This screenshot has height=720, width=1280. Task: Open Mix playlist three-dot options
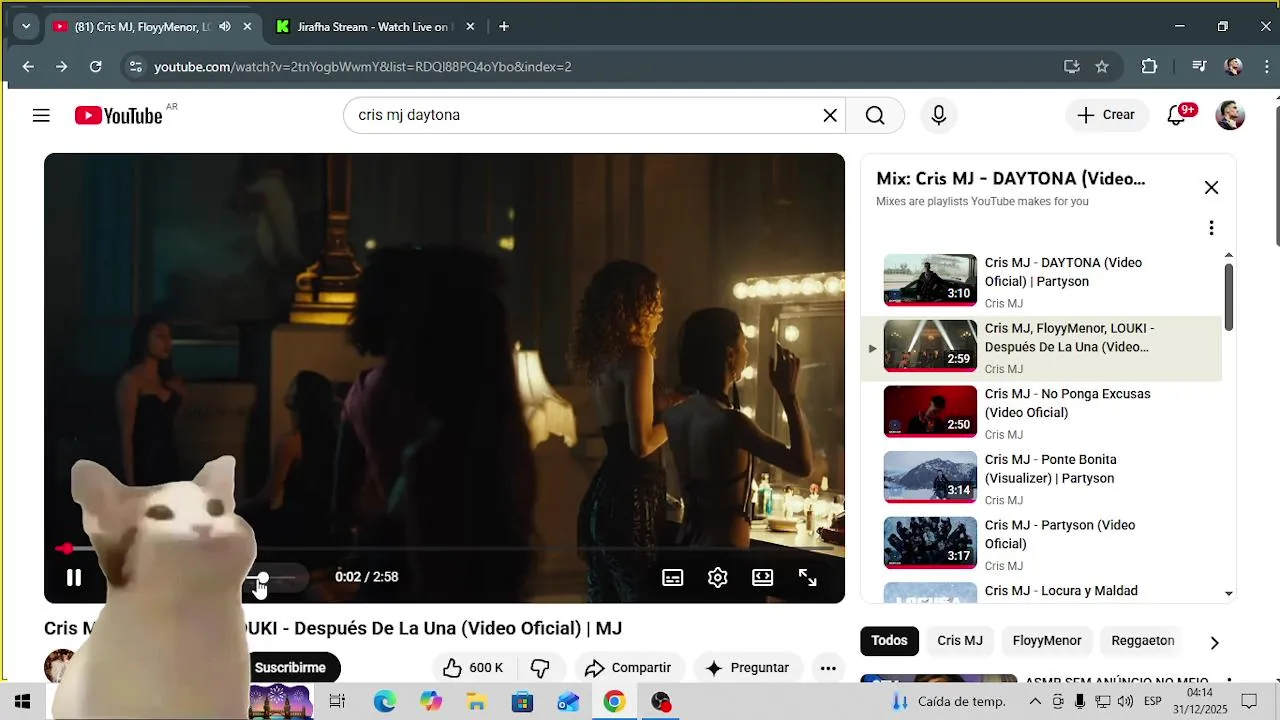[1211, 228]
